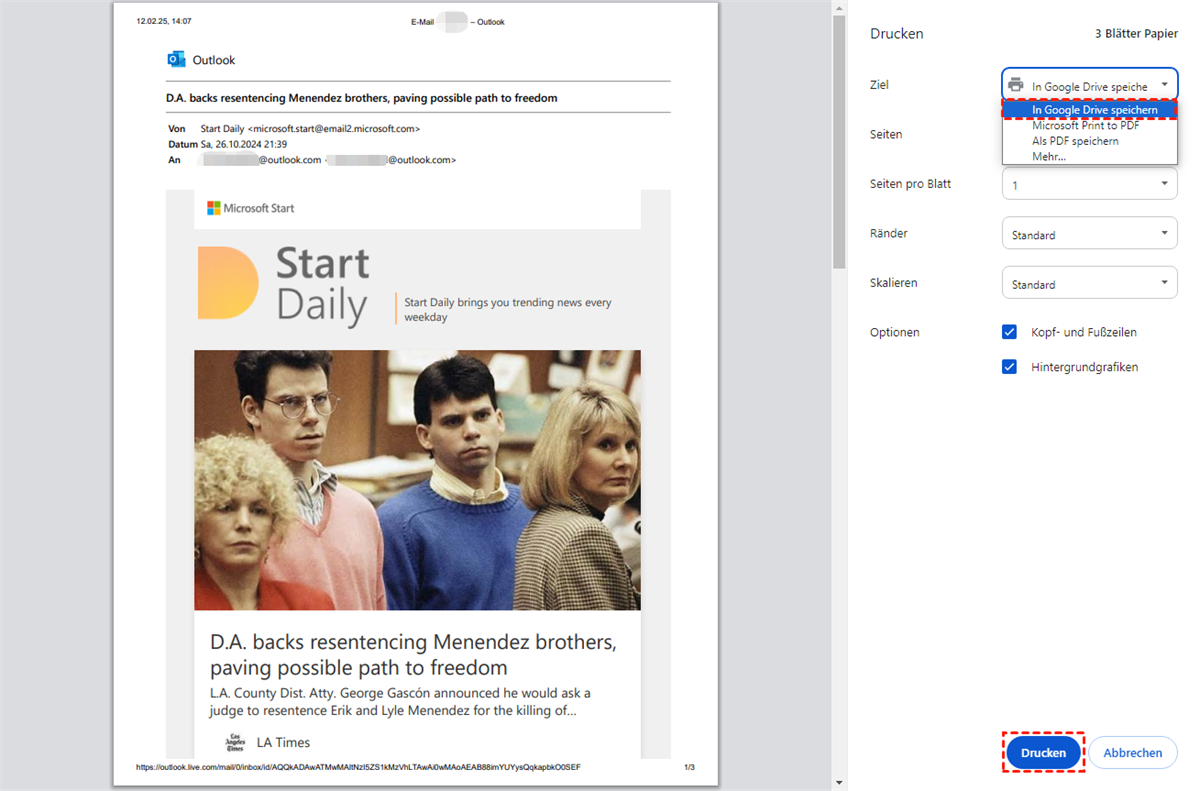Expand the Ränder dropdown

[1089, 235]
